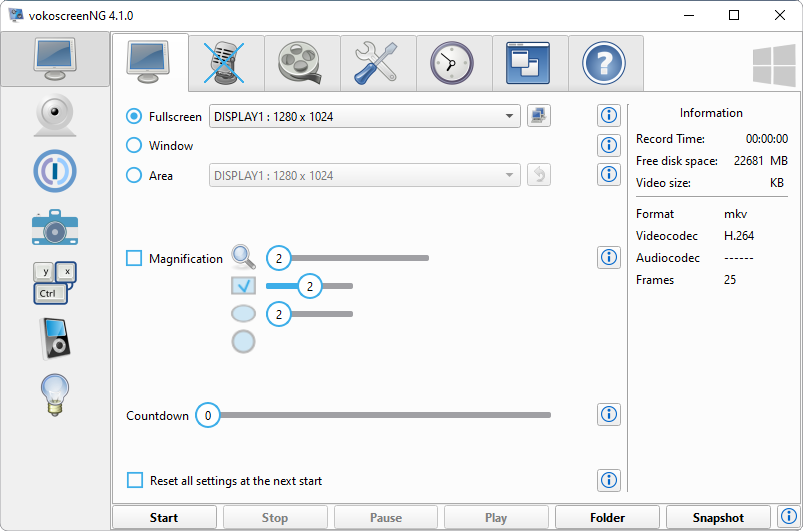Open the keyboard shortcuts sidebar icon
Screen dimensions: 803x531
point(55,283)
